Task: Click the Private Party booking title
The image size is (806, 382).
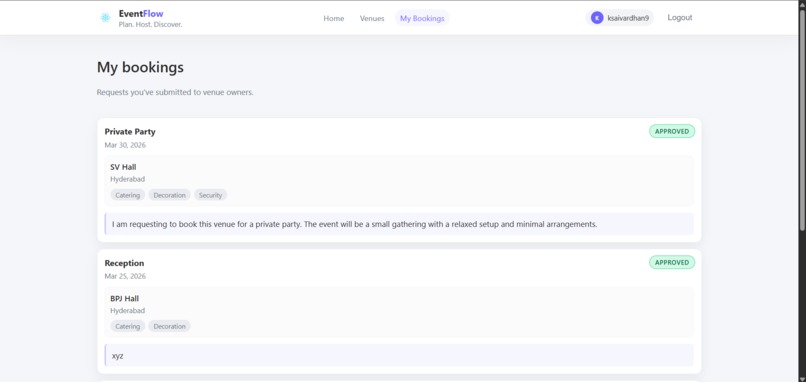Action: [130, 132]
